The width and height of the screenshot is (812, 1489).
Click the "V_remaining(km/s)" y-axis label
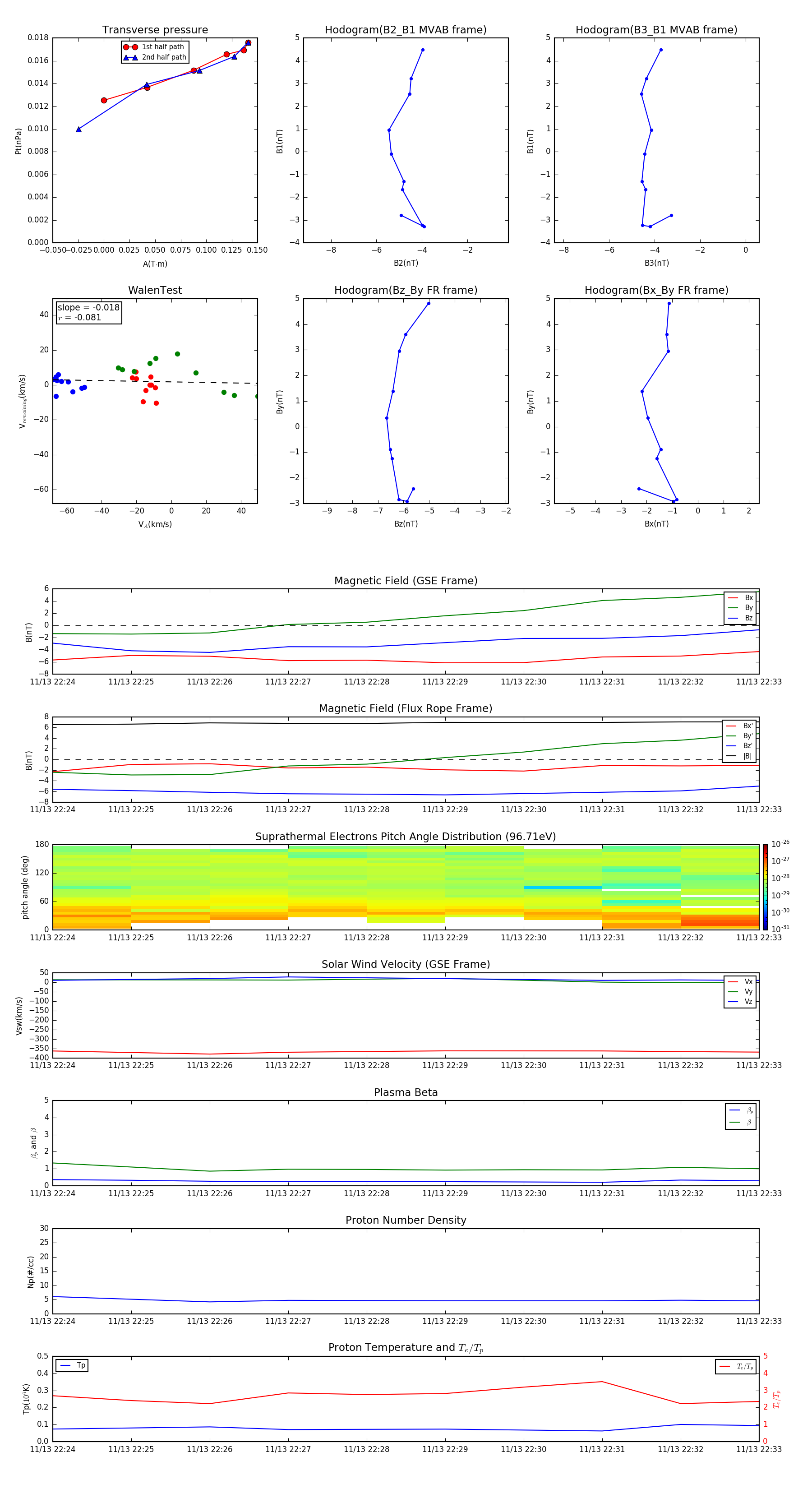click(x=23, y=401)
